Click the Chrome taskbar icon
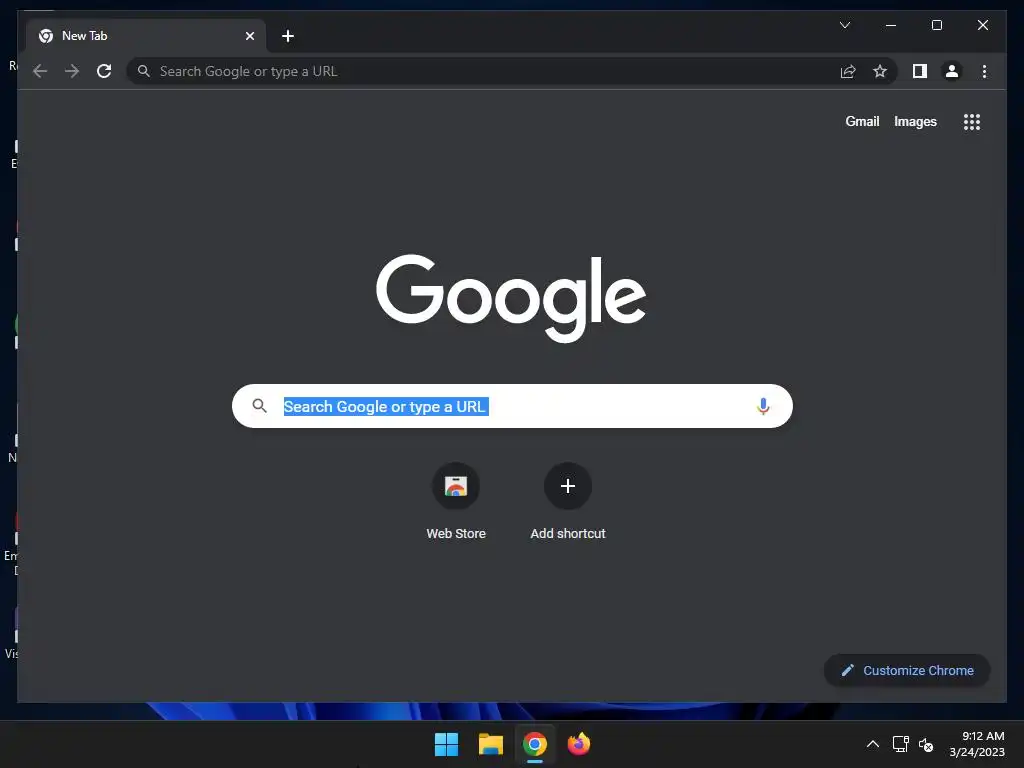 tap(535, 744)
